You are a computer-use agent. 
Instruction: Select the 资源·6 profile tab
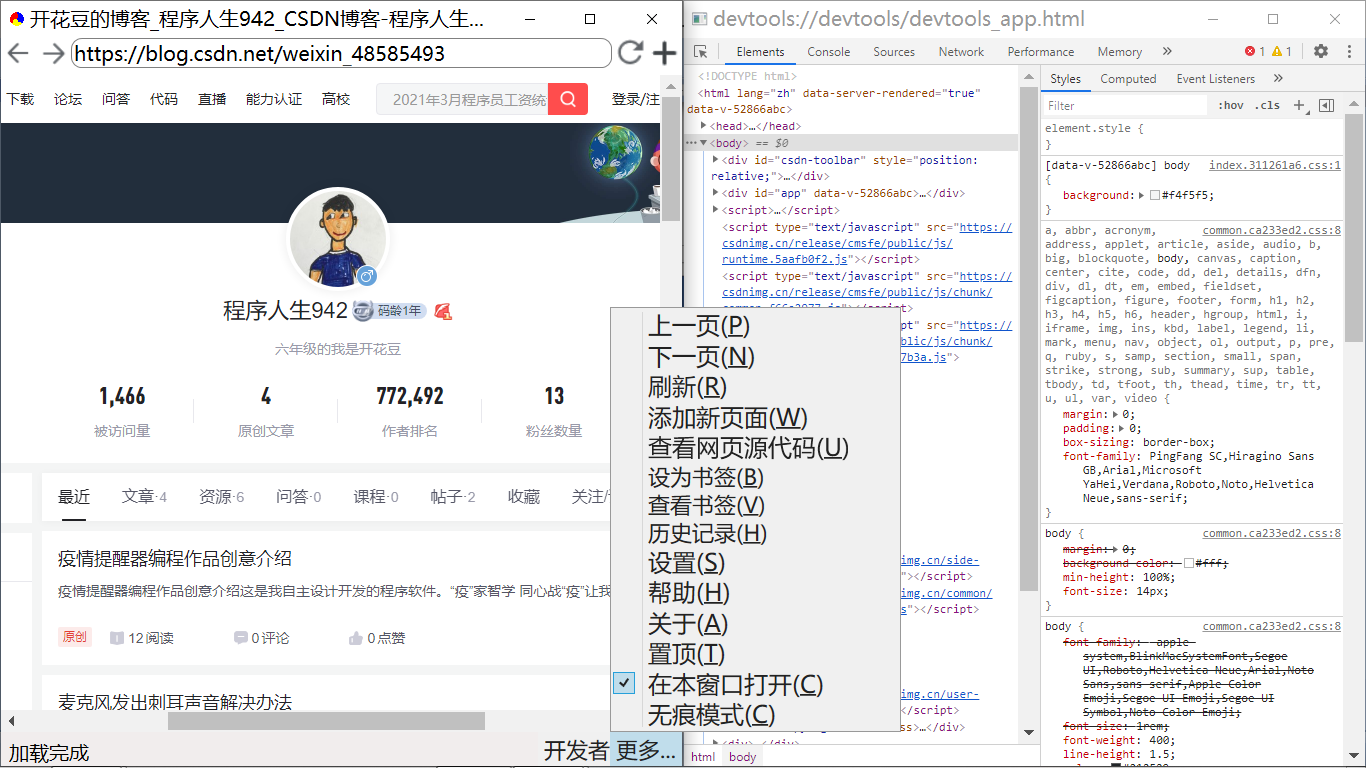click(222, 497)
